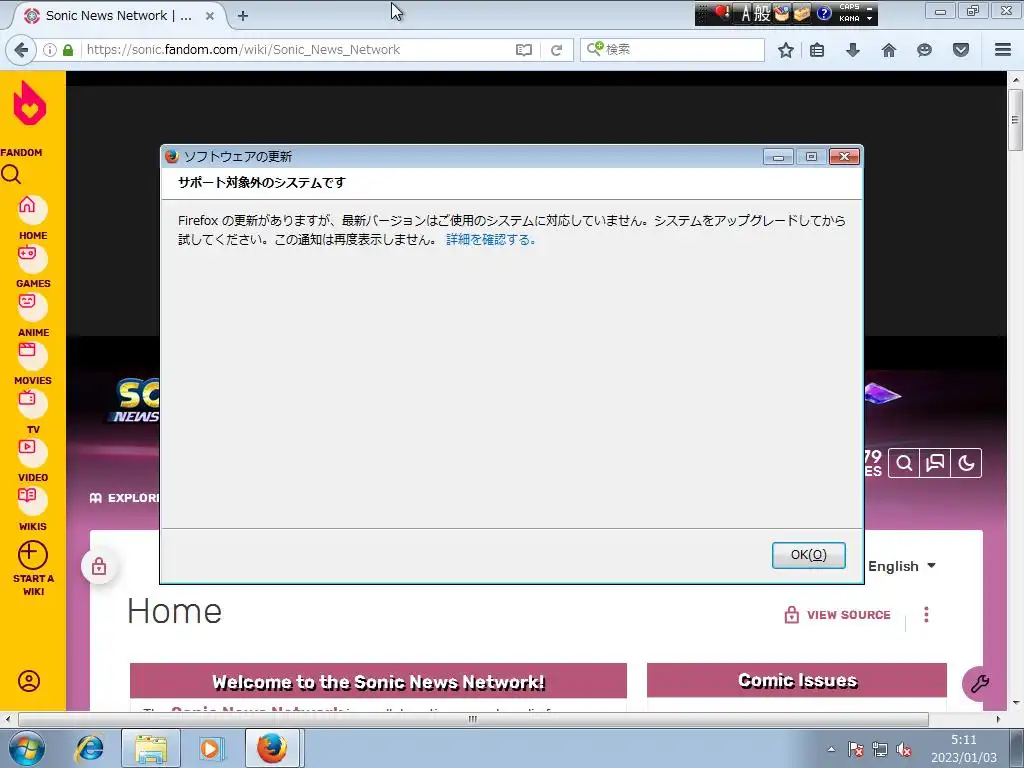
Task: Open Windows Media Player from taskbar
Action: [x=211, y=748]
